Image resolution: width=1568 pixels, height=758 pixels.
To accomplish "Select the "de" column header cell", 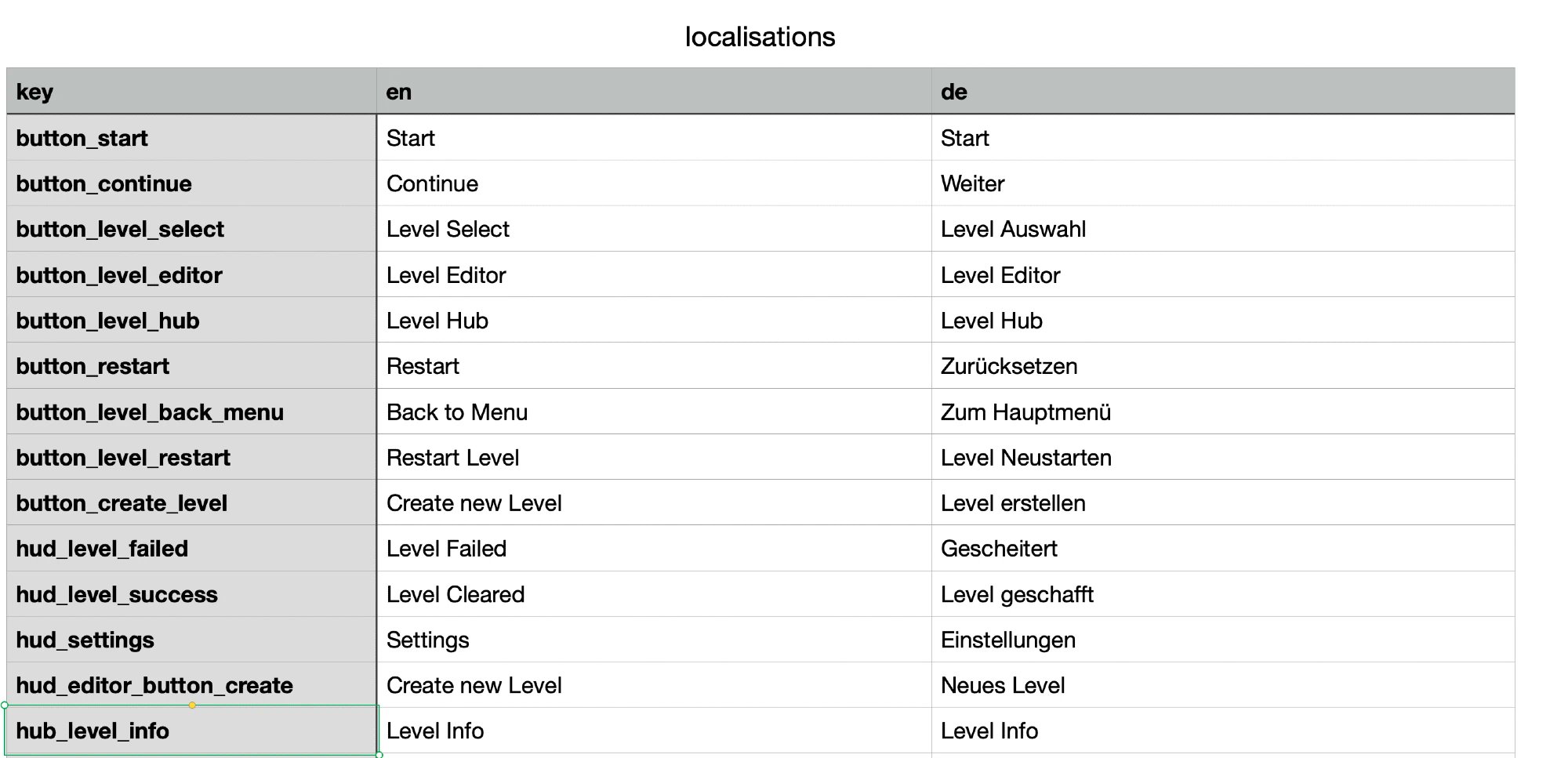I will [x=1222, y=92].
